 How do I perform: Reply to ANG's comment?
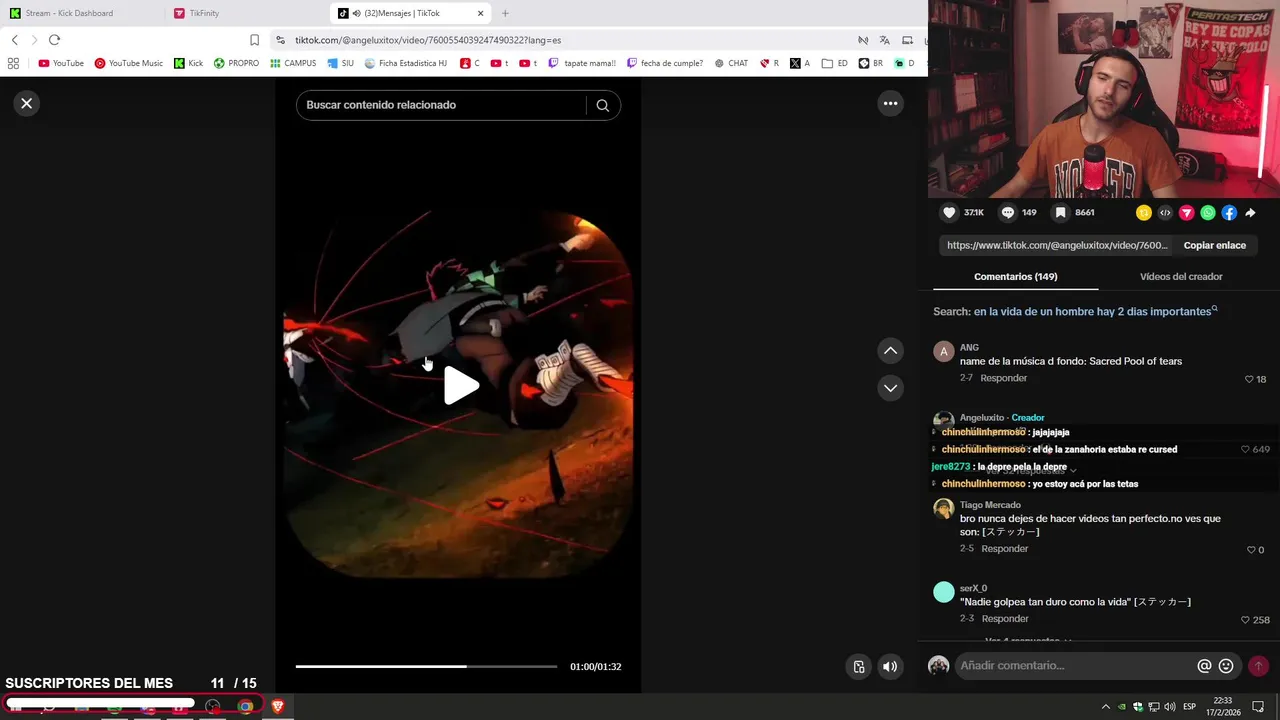point(1003,379)
